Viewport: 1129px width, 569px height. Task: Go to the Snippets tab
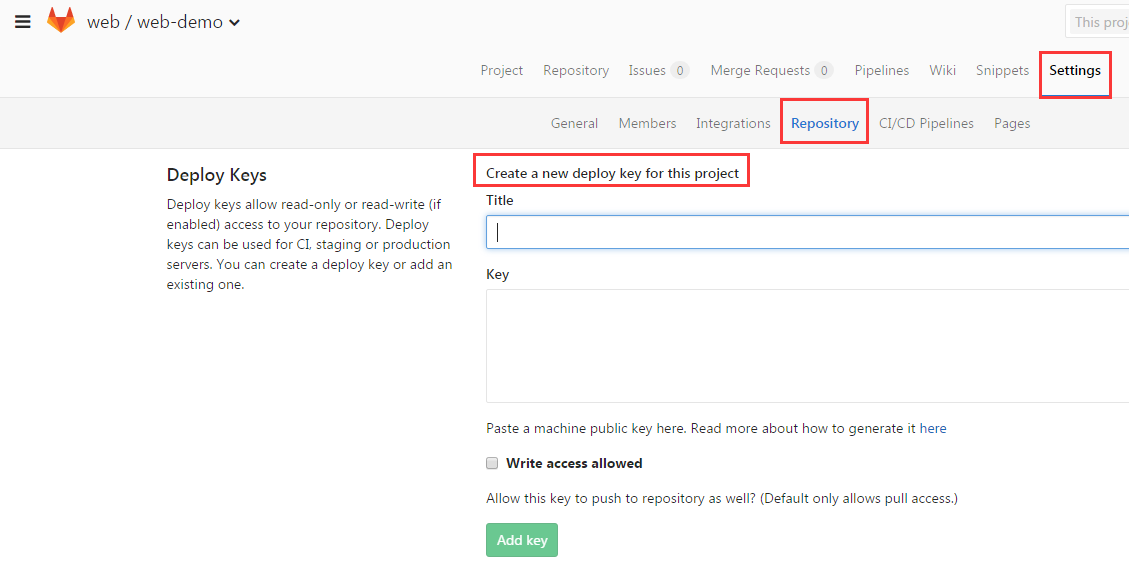click(1002, 71)
